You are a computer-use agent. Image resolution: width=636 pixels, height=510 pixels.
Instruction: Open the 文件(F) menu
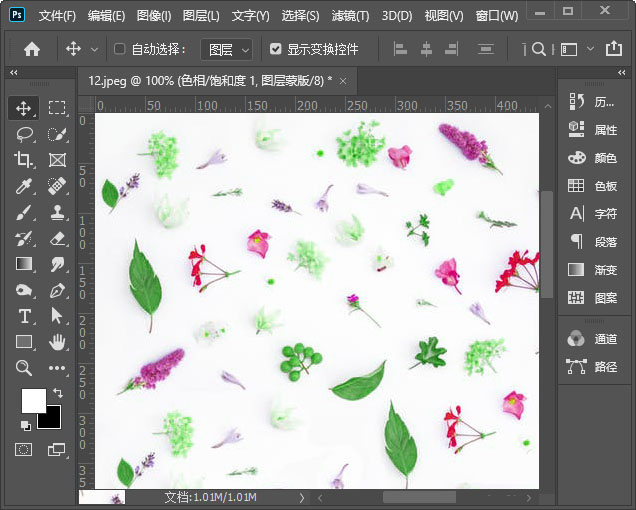[x=57, y=16]
